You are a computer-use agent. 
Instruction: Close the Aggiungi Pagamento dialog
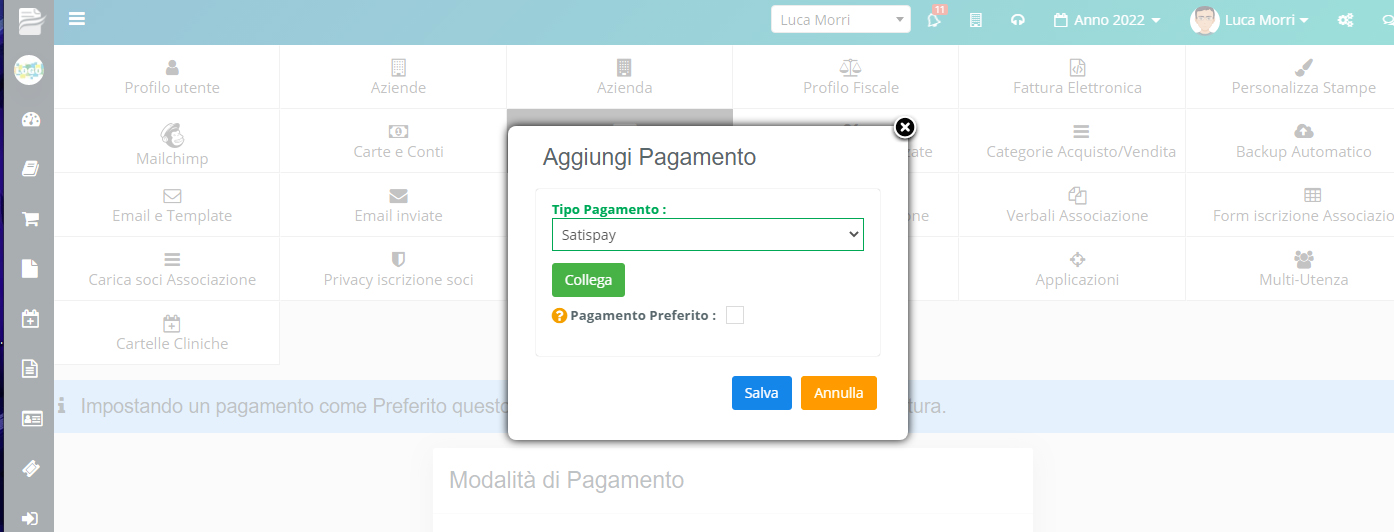pos(904,127)
